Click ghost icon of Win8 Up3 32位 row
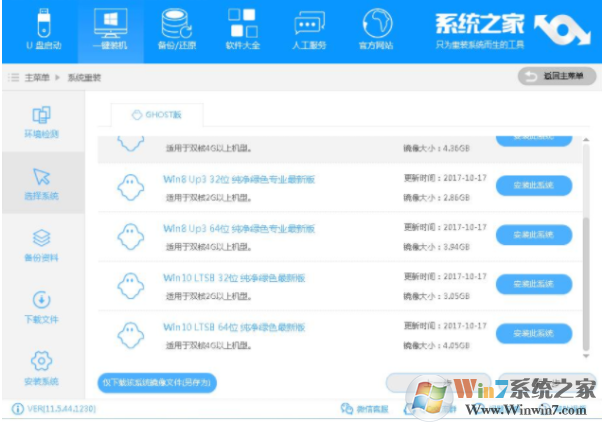603x424 pixels. coord(131,187)
